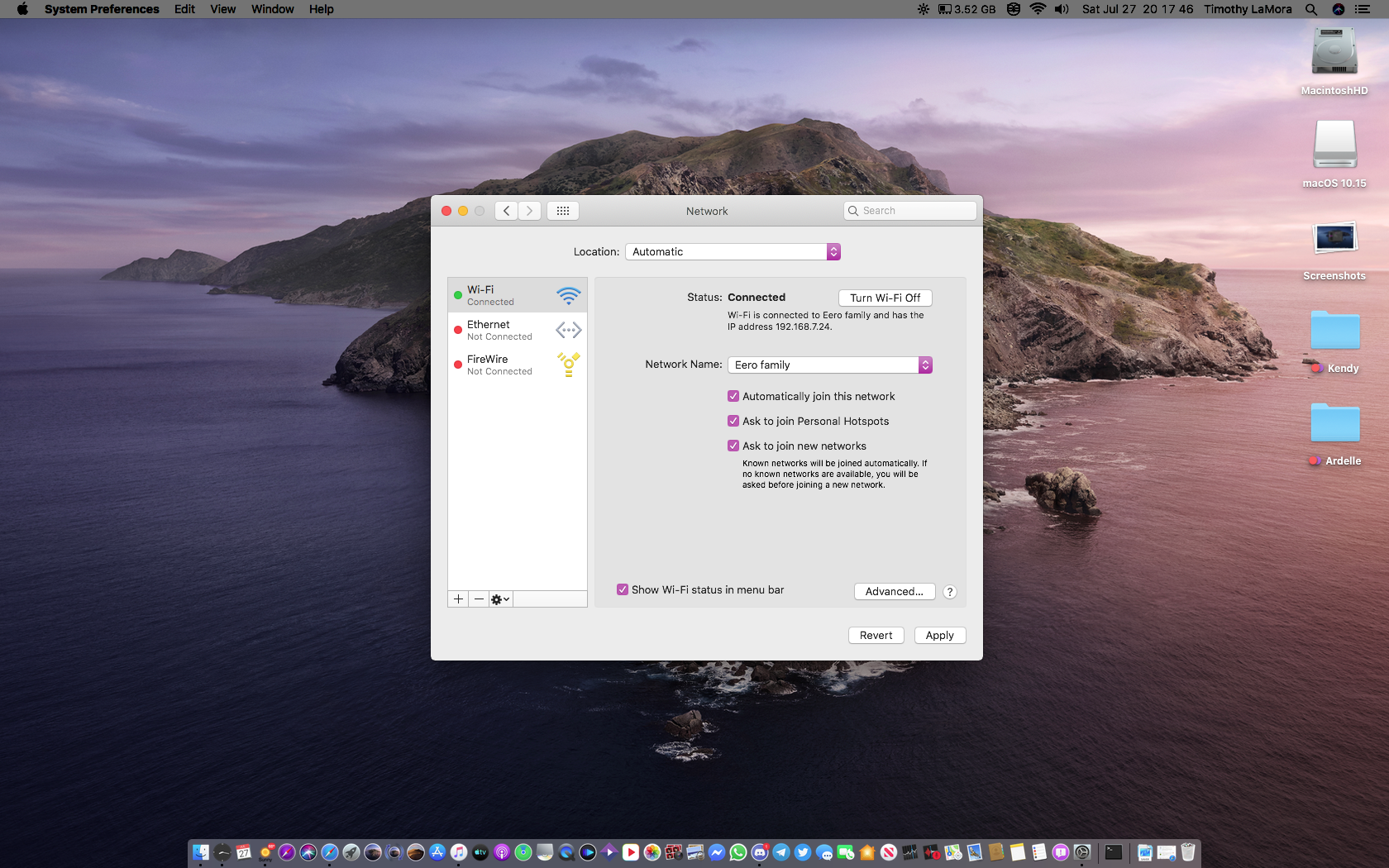The image size is (1389, 868).
Task: Open the Location dropdown
Action: tap(733, 251)
